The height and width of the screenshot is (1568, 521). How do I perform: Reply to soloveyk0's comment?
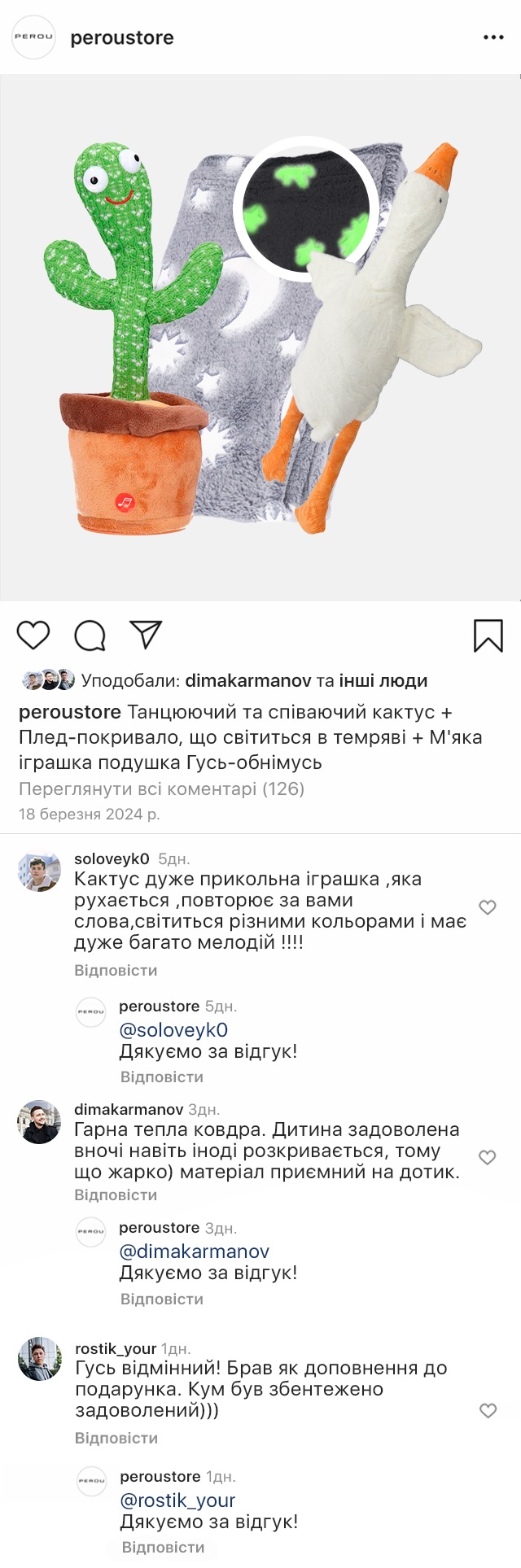point(116,971)
